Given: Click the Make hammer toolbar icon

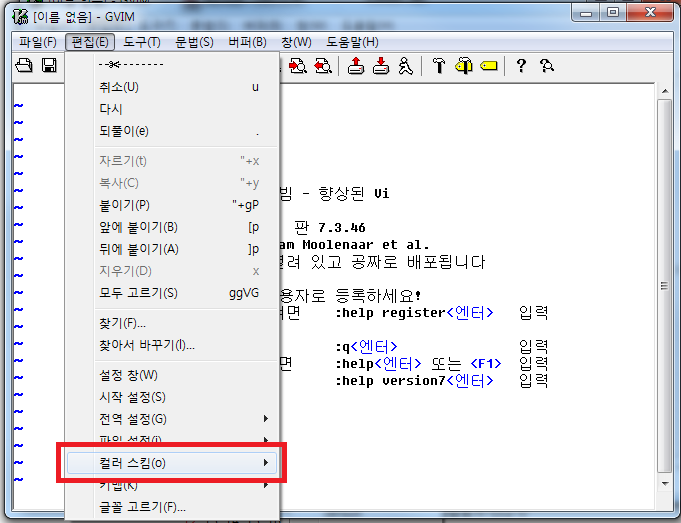Looking at the screenshot, I should (439, 66).
